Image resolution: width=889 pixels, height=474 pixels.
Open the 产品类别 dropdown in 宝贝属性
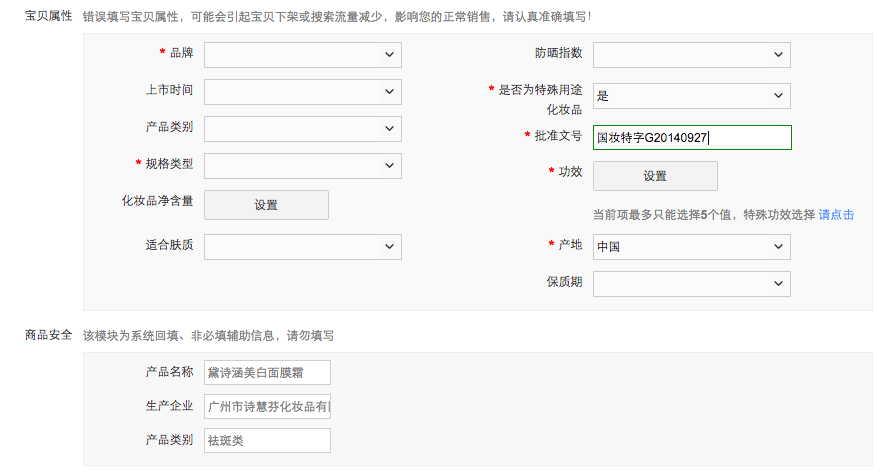tap(302, 129)
